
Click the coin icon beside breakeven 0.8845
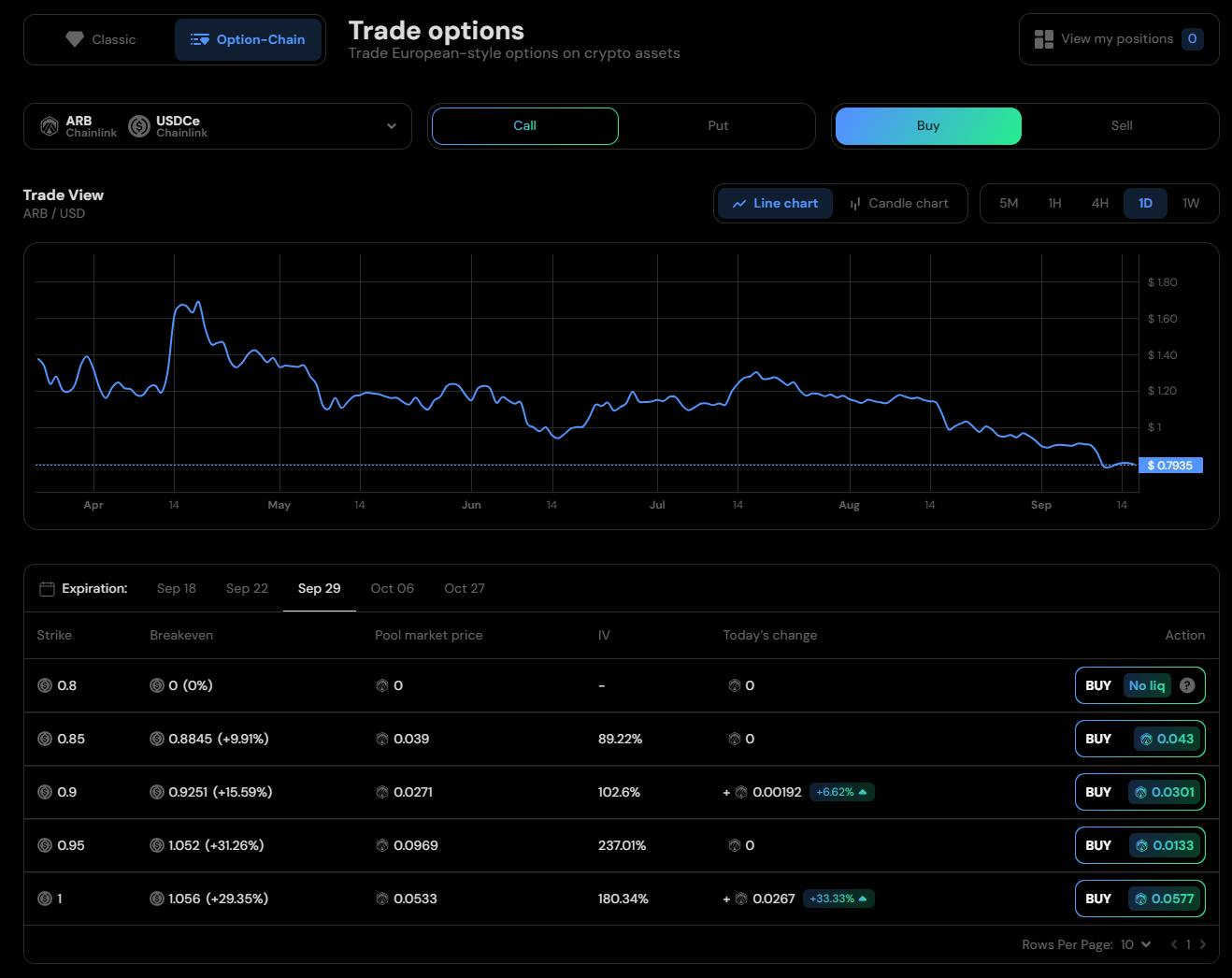click(157, 739)
